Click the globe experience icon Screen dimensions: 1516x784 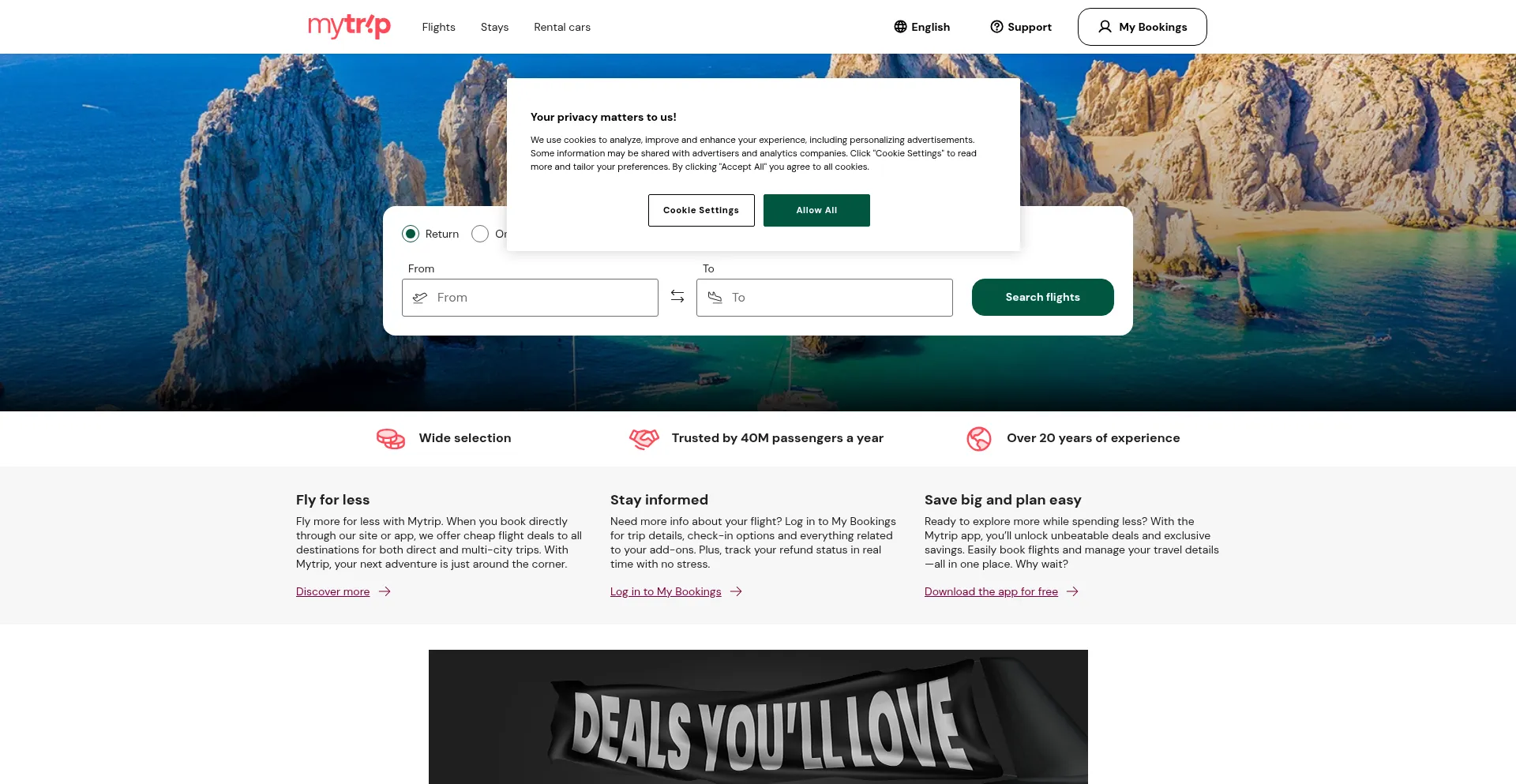tap(979, 438)
